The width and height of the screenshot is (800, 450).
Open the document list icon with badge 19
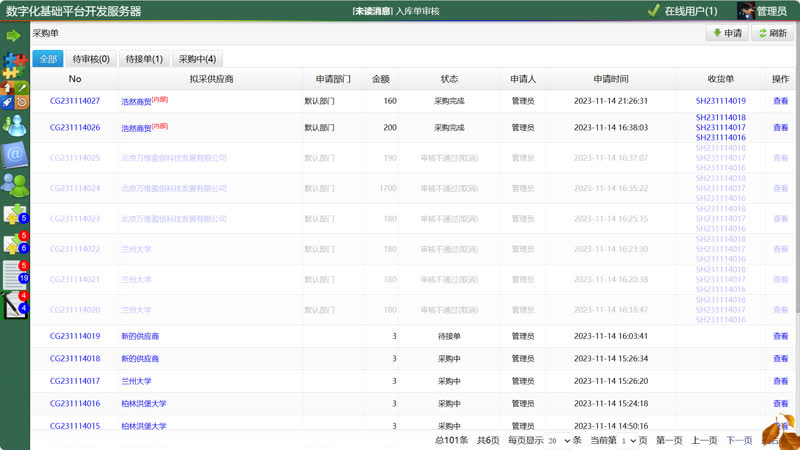click(x=14, y=274)
